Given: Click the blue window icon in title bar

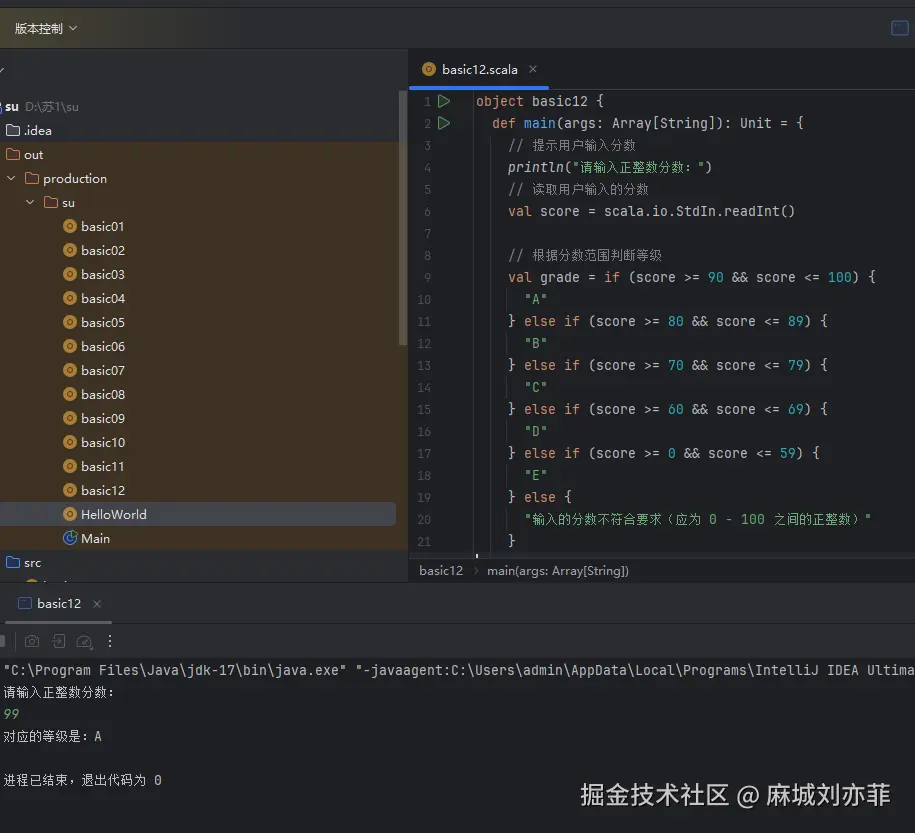Looking at the screenshot, I should click(x=899, y=28).
